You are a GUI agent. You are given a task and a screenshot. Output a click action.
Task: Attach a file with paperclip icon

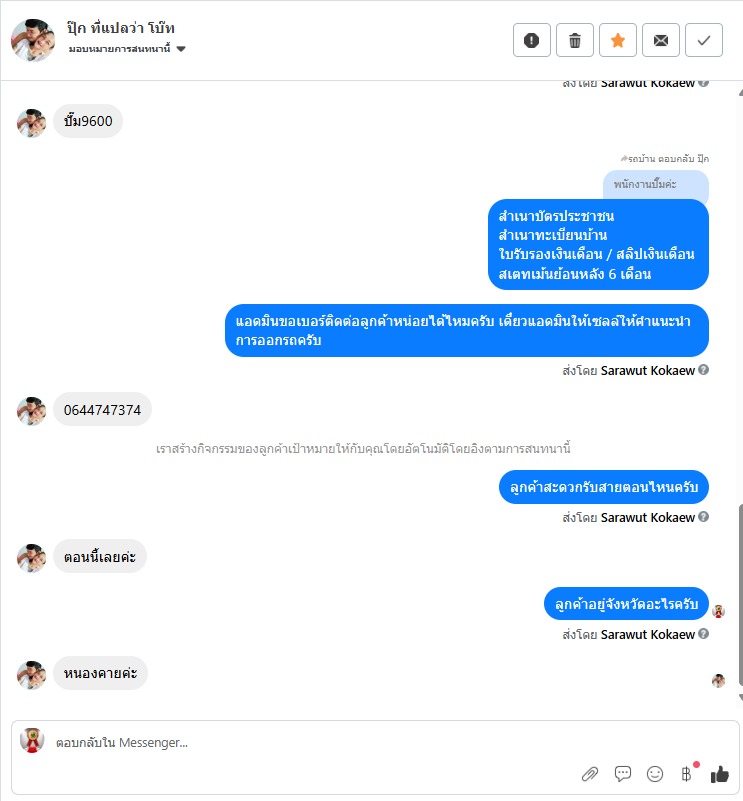click(x=590, y=774)
